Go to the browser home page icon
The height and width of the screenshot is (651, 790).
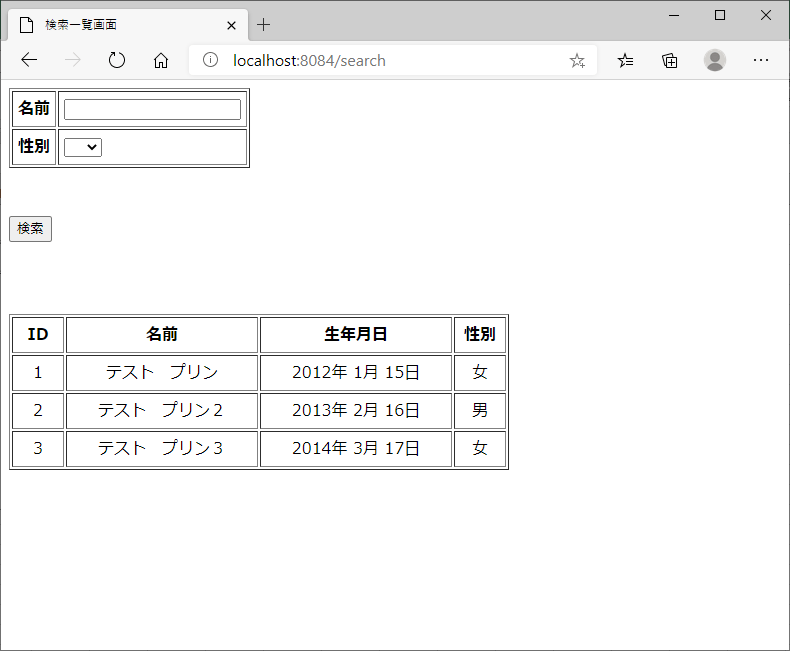click(161, 60)
